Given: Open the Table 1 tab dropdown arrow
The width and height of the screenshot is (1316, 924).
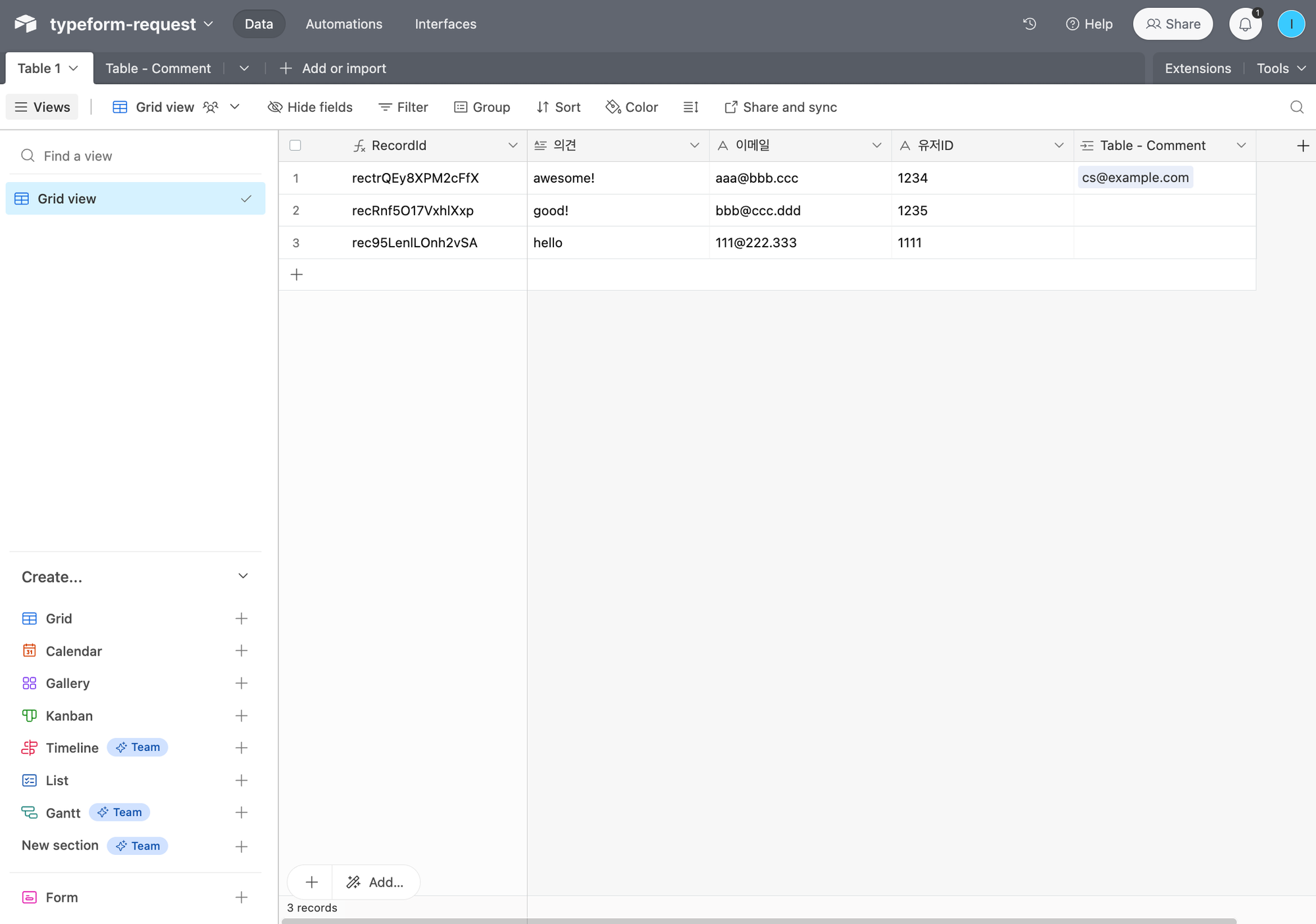Looking at the screenshot, I should (x=74, y=68).
